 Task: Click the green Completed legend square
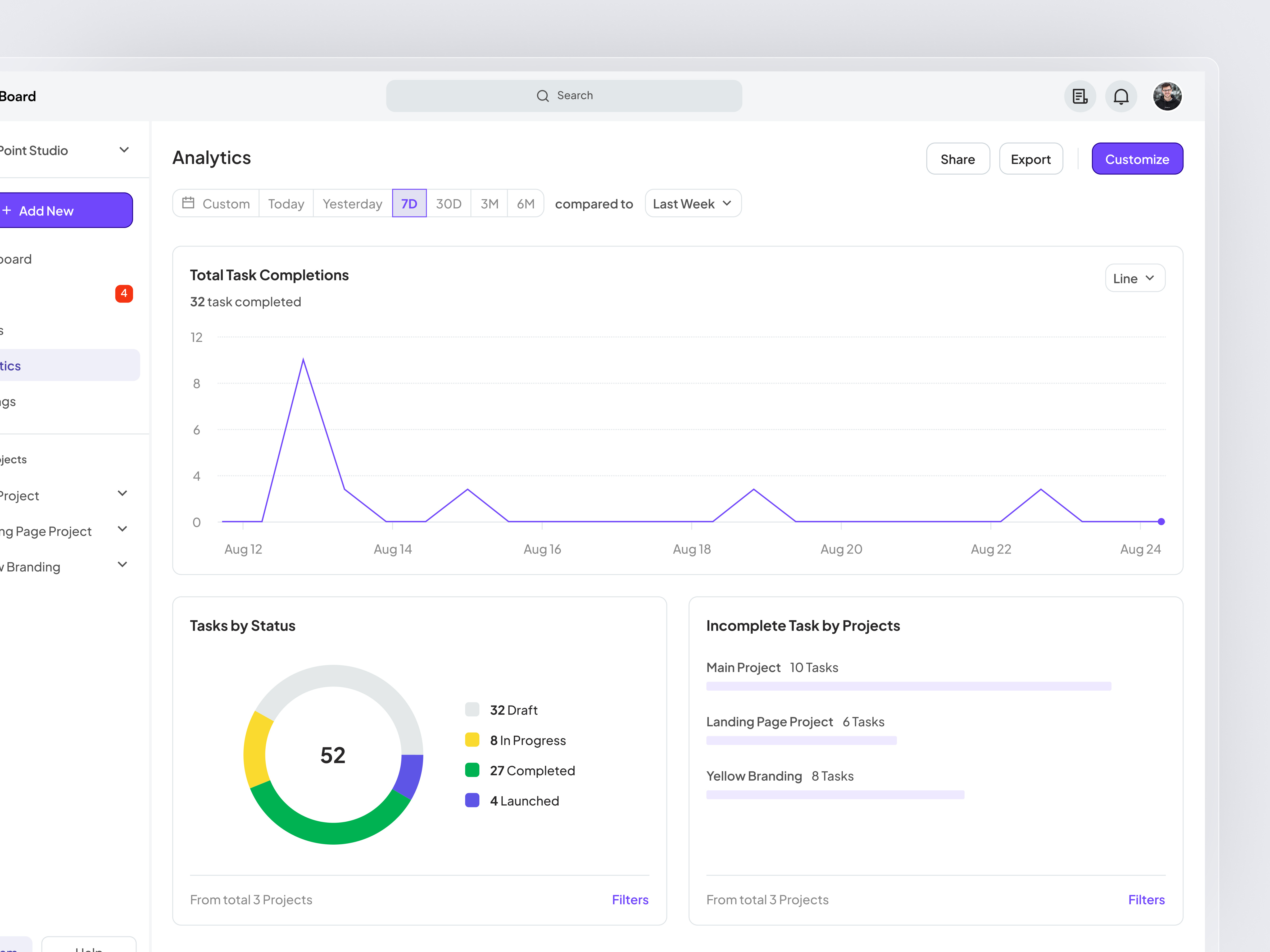(472, 770)
